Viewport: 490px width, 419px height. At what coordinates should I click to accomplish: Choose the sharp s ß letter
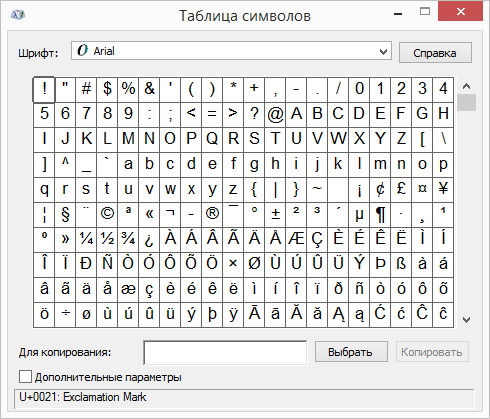(x=401, y=264)
